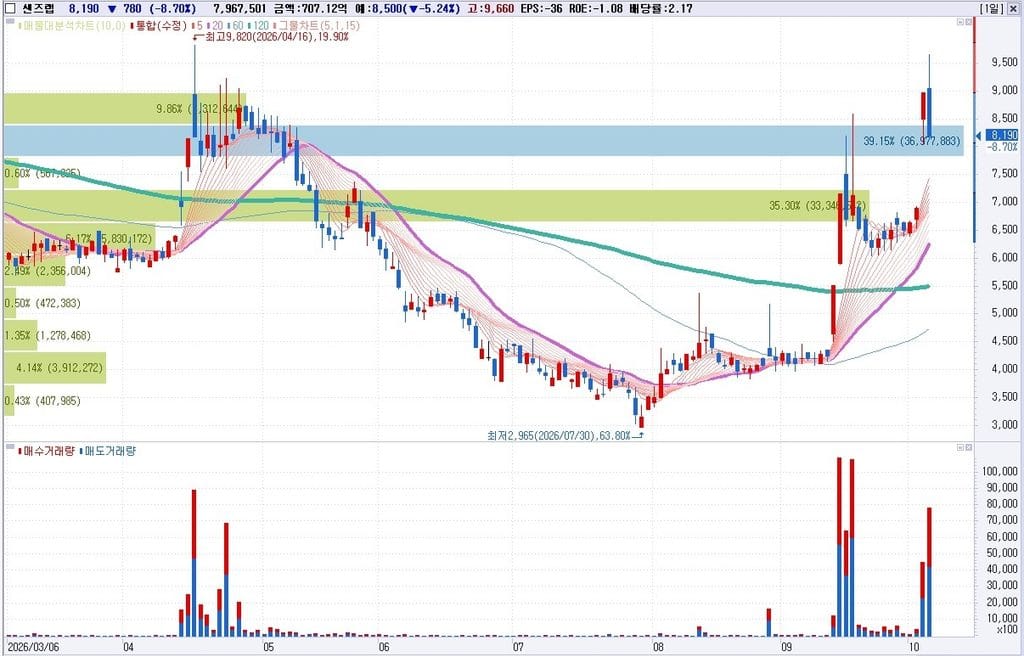This screenshot has height=656, width=1024.
Task: Click the 9.86% volume profile label
Action: [199, 109]
